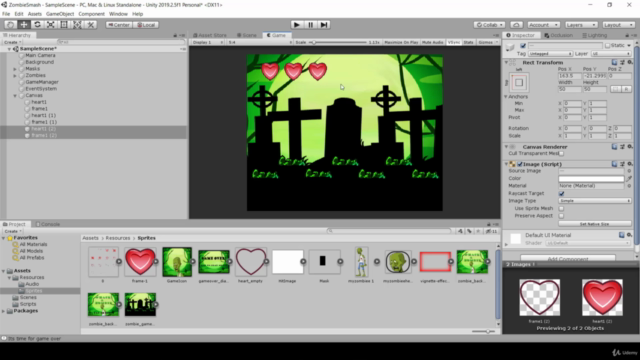Open the Image Type dropdown
The height and width of the screenshot is (360, 640).
coord(595,201)
